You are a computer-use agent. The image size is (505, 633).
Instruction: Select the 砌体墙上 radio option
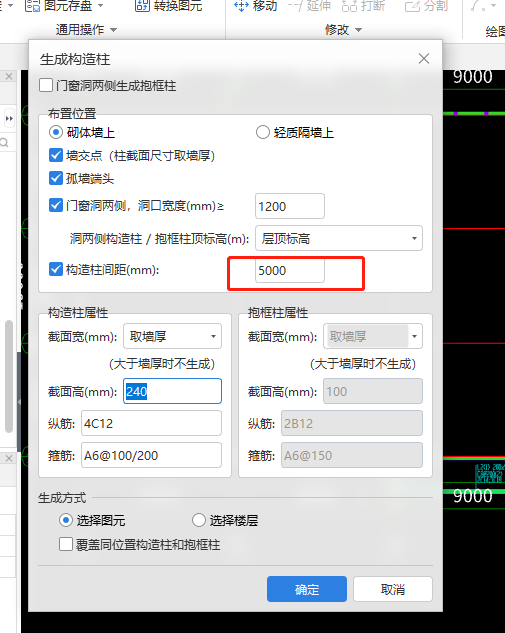click(x=56, y=132)
